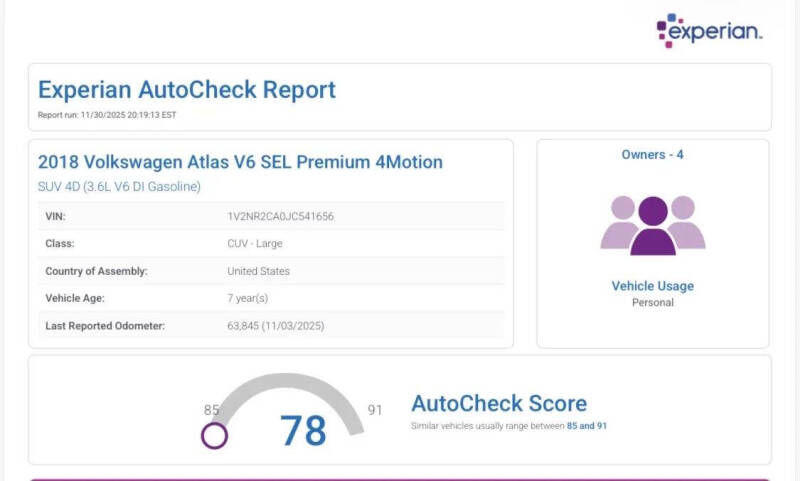The height and width of the screenshot is (481, 800).
Task: Click the 7 year(s) value
Action: [x=247, y=298]
